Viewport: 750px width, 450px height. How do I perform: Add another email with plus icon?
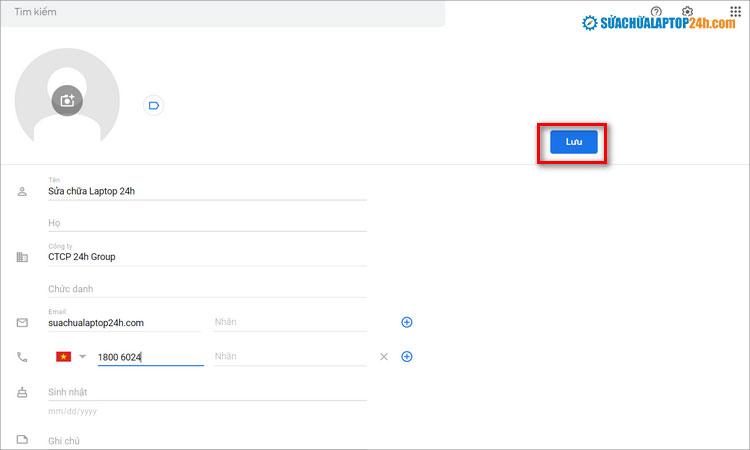coord(407,322)
